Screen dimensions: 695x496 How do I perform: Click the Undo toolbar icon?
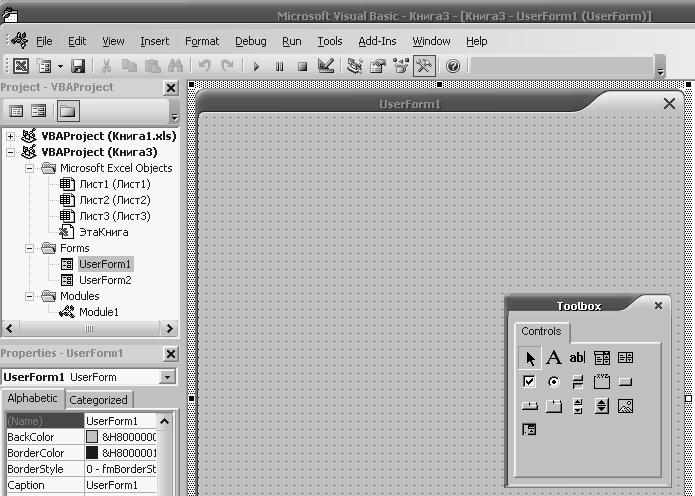pyautogui.click(x=204, y=66)
